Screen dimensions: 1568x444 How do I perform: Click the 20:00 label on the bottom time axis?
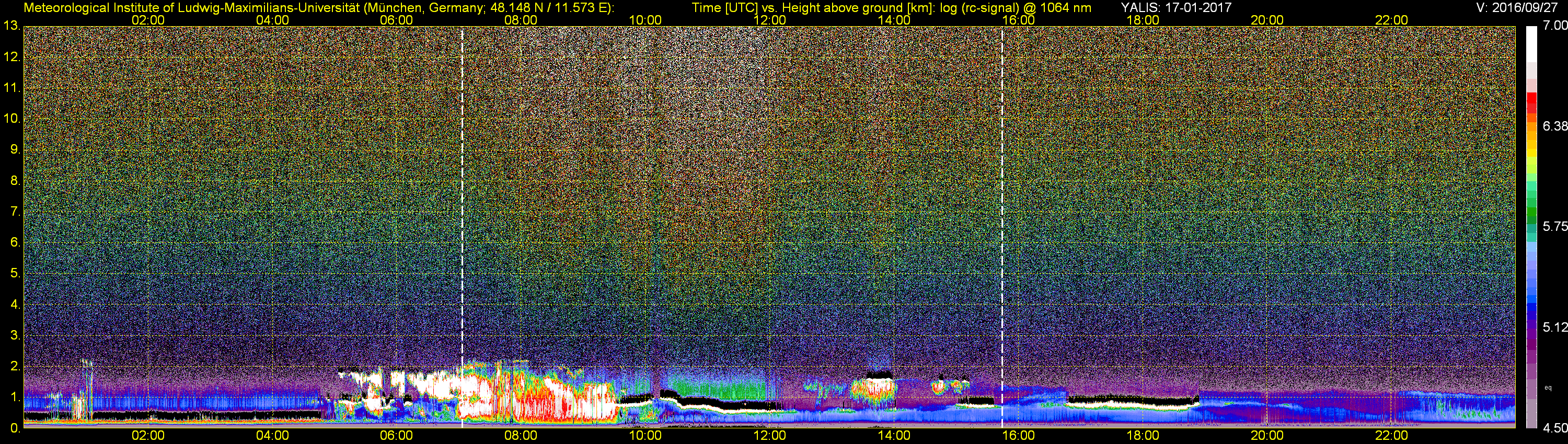(1267, 436)
